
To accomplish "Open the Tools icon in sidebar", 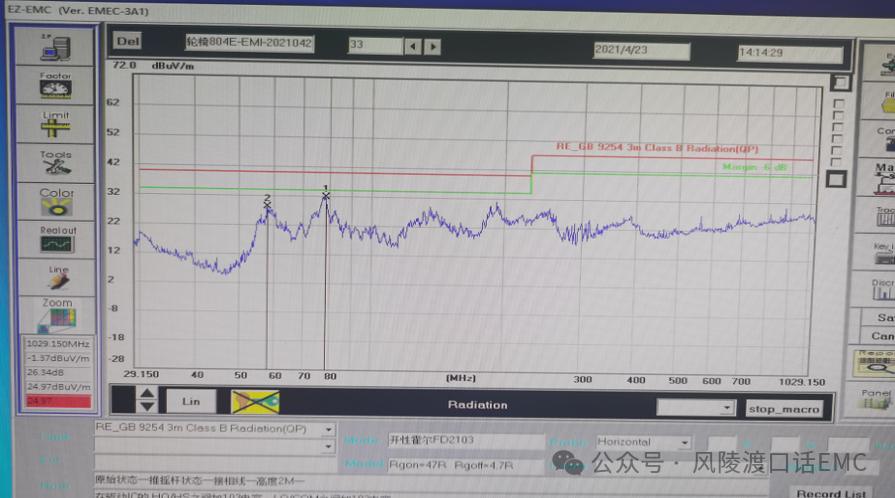I will [x=55, y=163].
